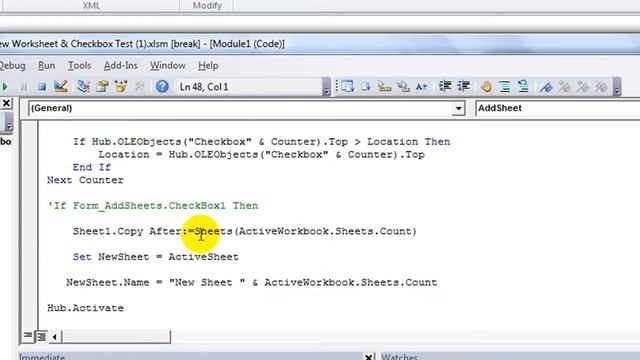Click Parameter Info icon on Edit toolbar
This screenshot has height=360, width=640.
[x=403, y=87]
